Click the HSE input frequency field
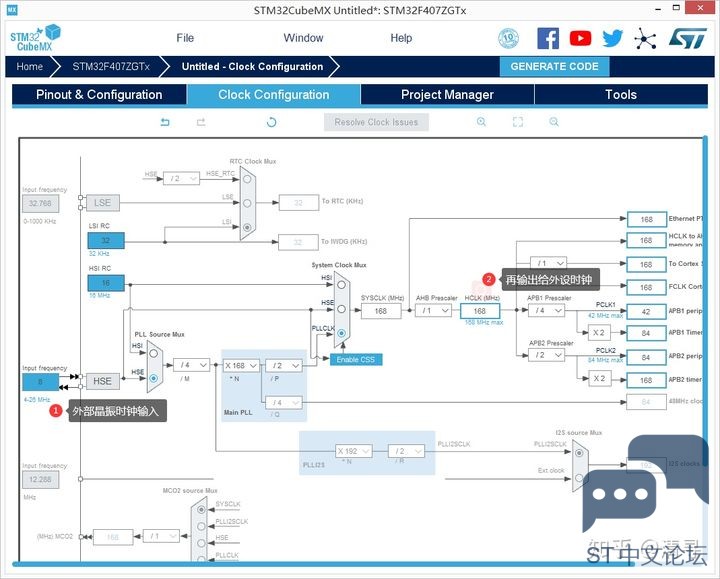Screen dimensions: 720x579 [x=40, y=382]
